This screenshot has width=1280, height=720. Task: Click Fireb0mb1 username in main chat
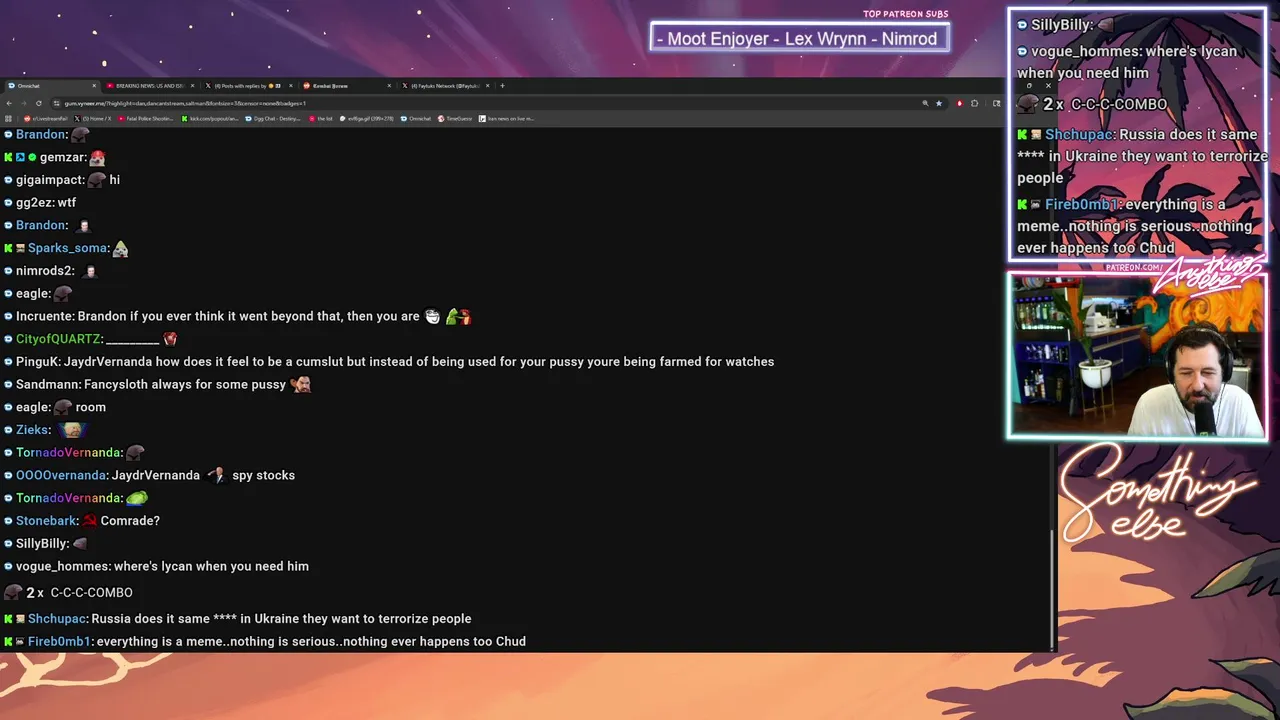pos(59,641)
